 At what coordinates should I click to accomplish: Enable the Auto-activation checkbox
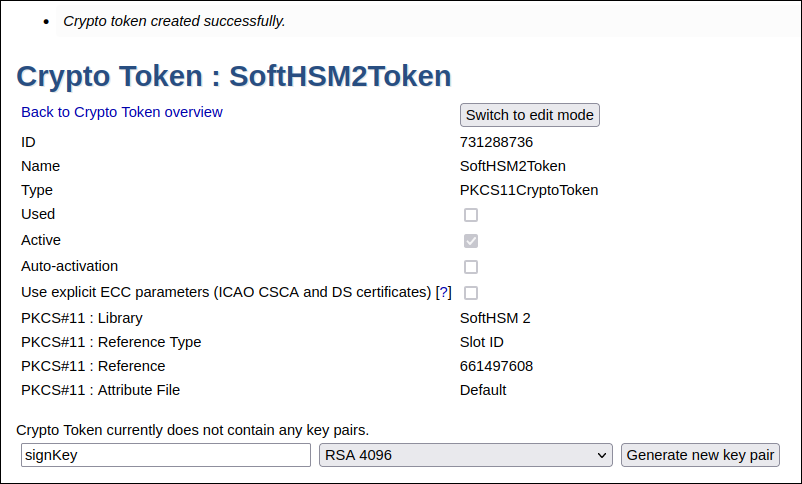[x=471, y=267]
